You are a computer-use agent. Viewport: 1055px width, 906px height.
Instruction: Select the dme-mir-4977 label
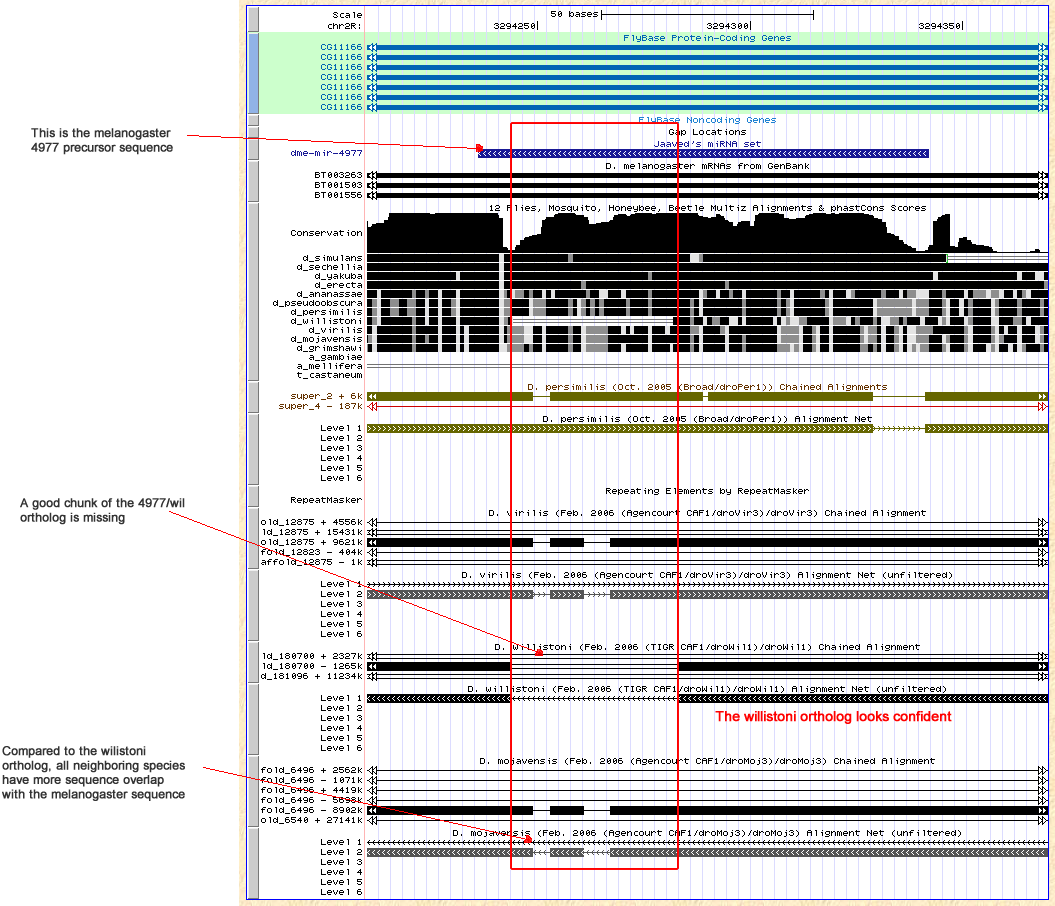[326, 154]
